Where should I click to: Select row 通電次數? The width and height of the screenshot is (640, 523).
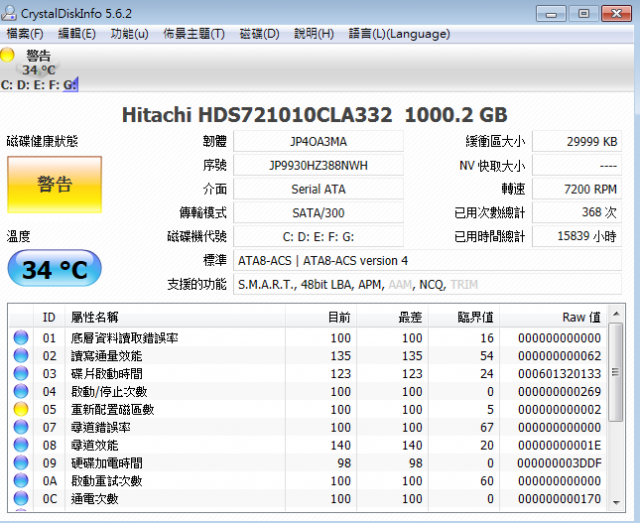click(x=308, y=499)
